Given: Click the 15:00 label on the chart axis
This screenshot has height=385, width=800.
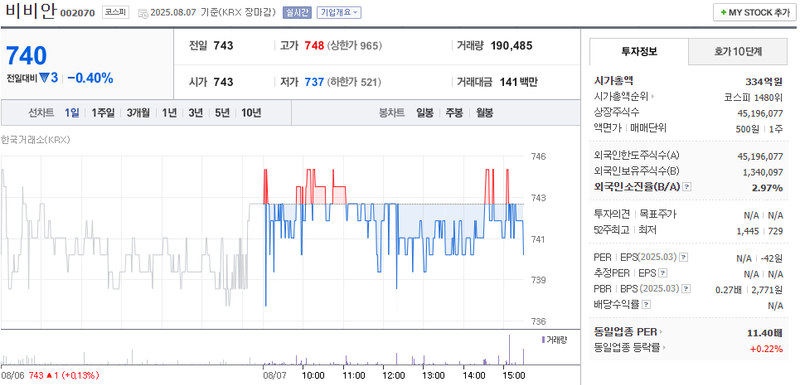Looking at the screenshot, I should (x=514, y=375).
